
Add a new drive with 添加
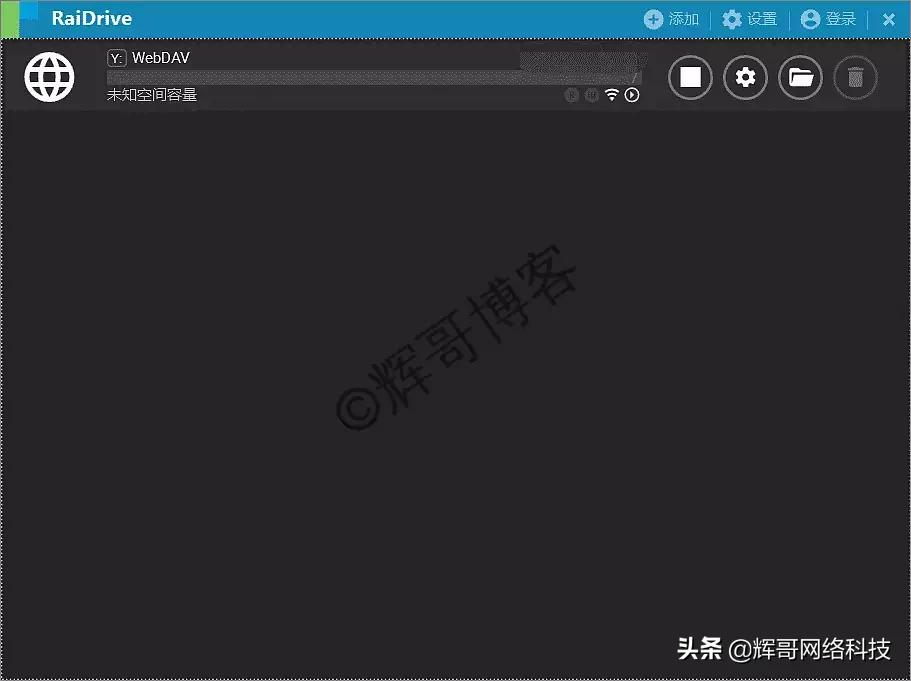[671, 19]
